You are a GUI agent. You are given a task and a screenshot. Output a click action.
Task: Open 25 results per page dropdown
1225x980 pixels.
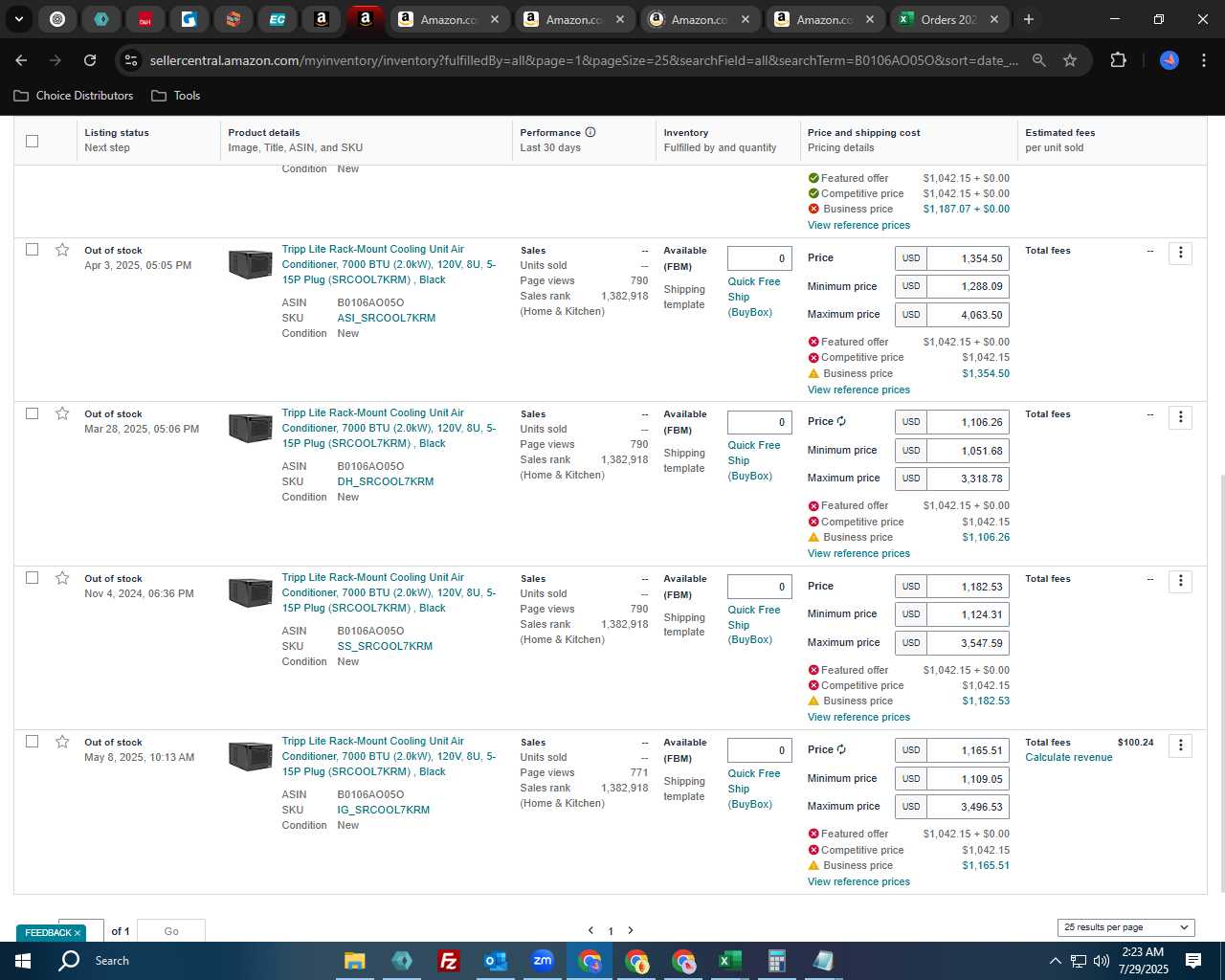click(x=1126, y=927)
